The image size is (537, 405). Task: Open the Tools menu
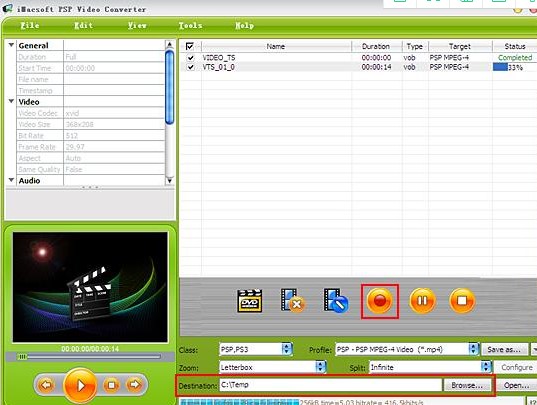click(x=190, y=25)
